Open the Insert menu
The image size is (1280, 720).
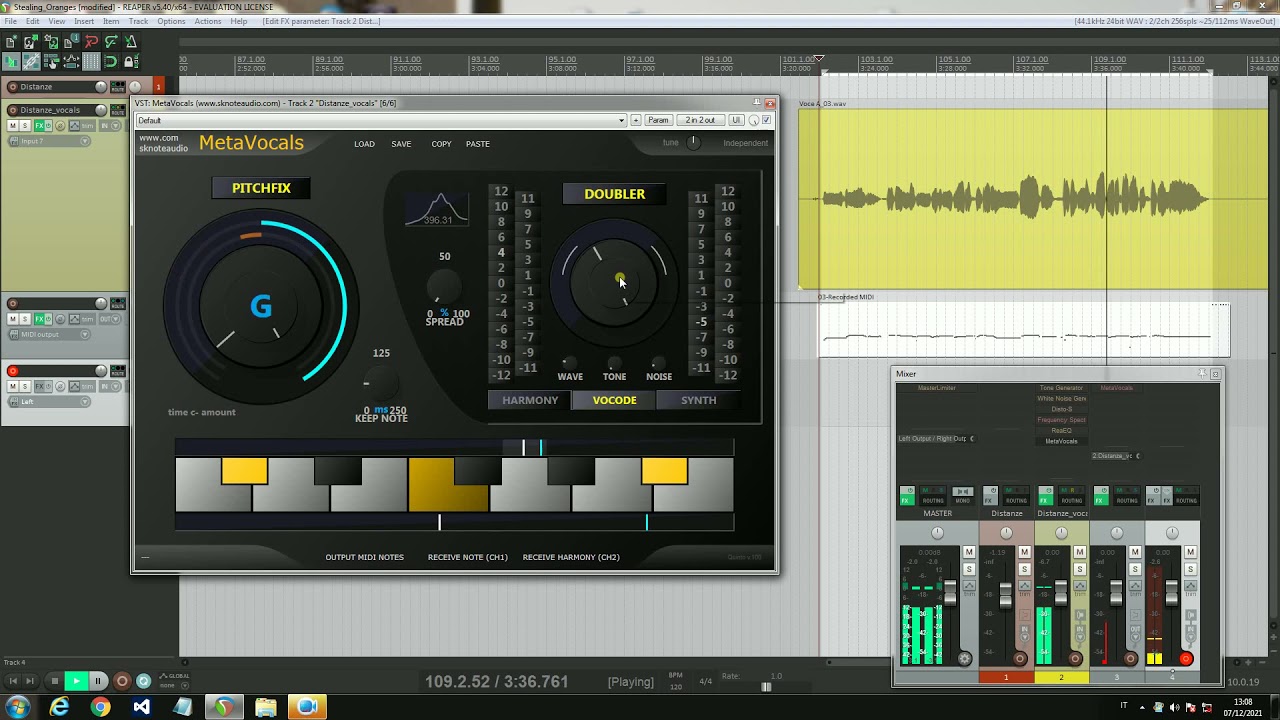point(84,21)
